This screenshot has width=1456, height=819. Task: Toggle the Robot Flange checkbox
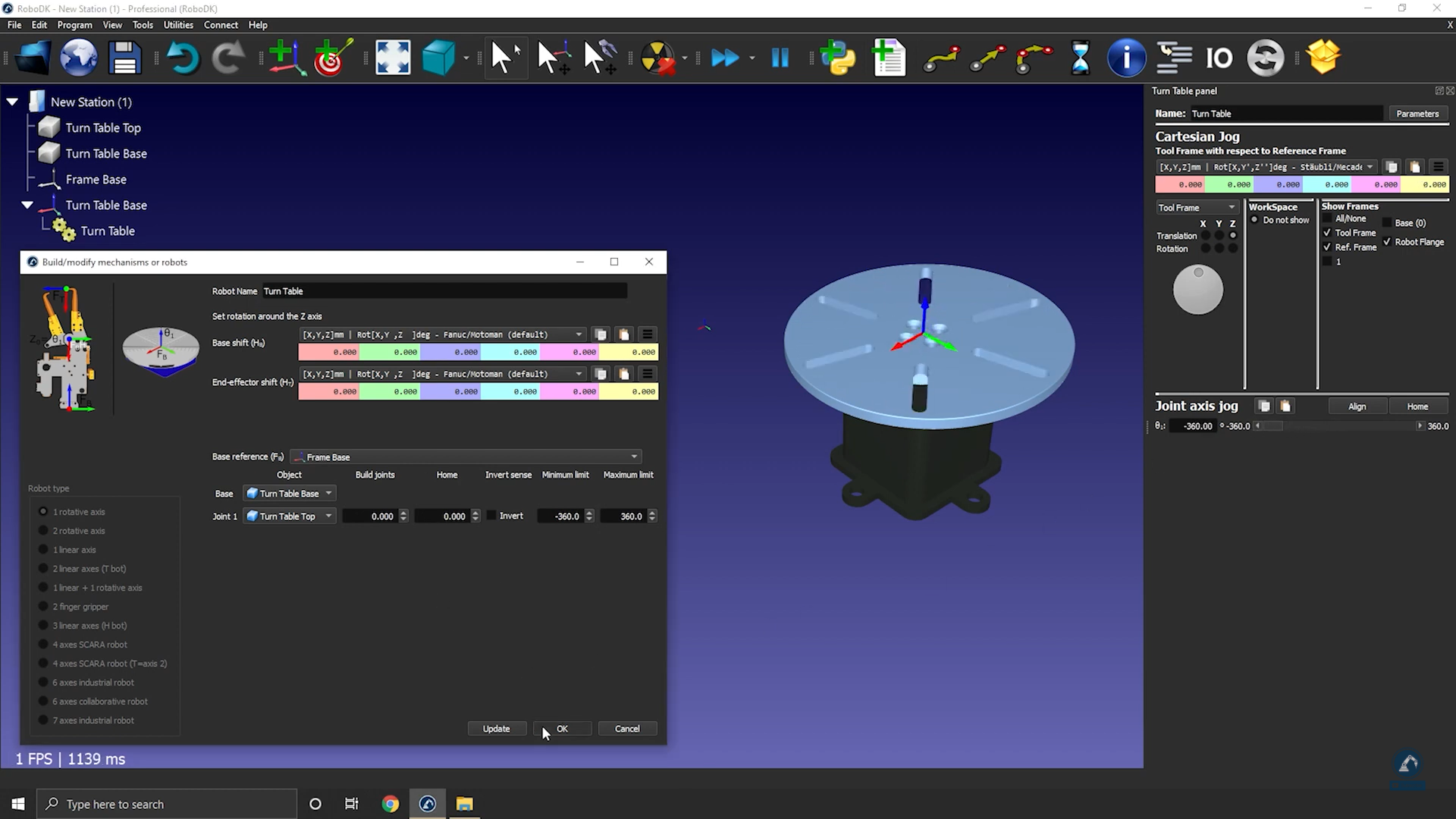point(1387,242)
